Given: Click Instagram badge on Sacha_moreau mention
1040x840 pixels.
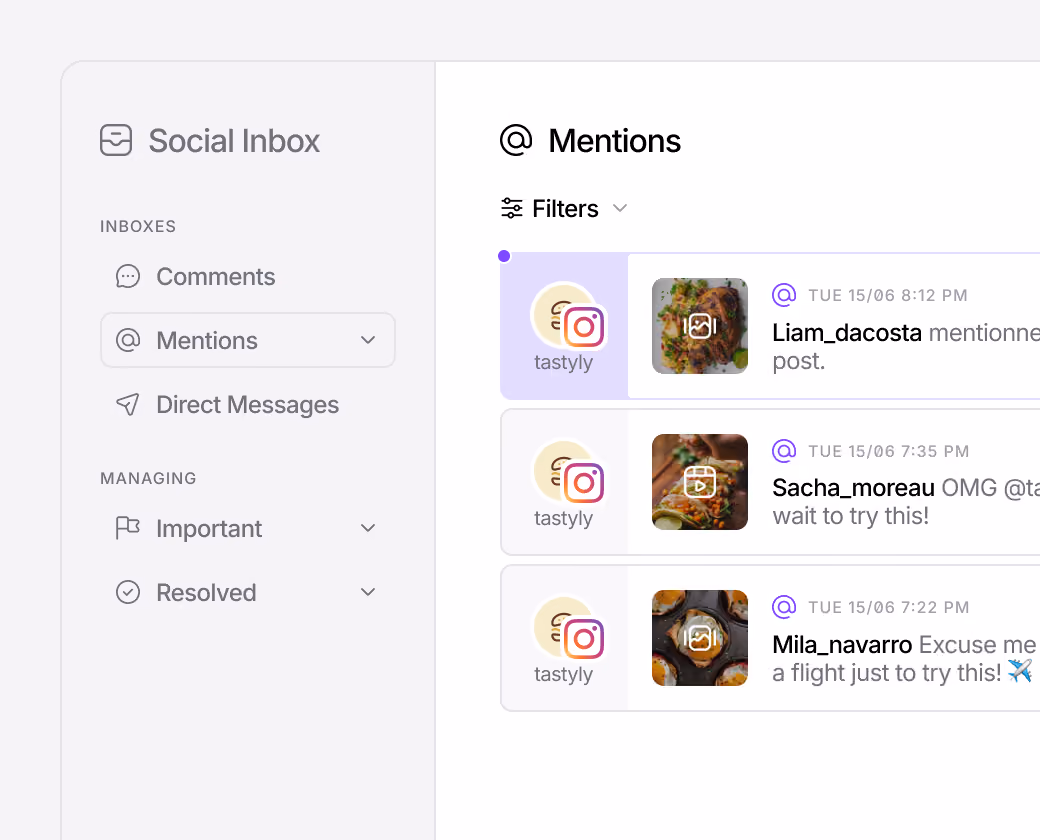Looking at the screenshot, I should (x=584, y=482).
